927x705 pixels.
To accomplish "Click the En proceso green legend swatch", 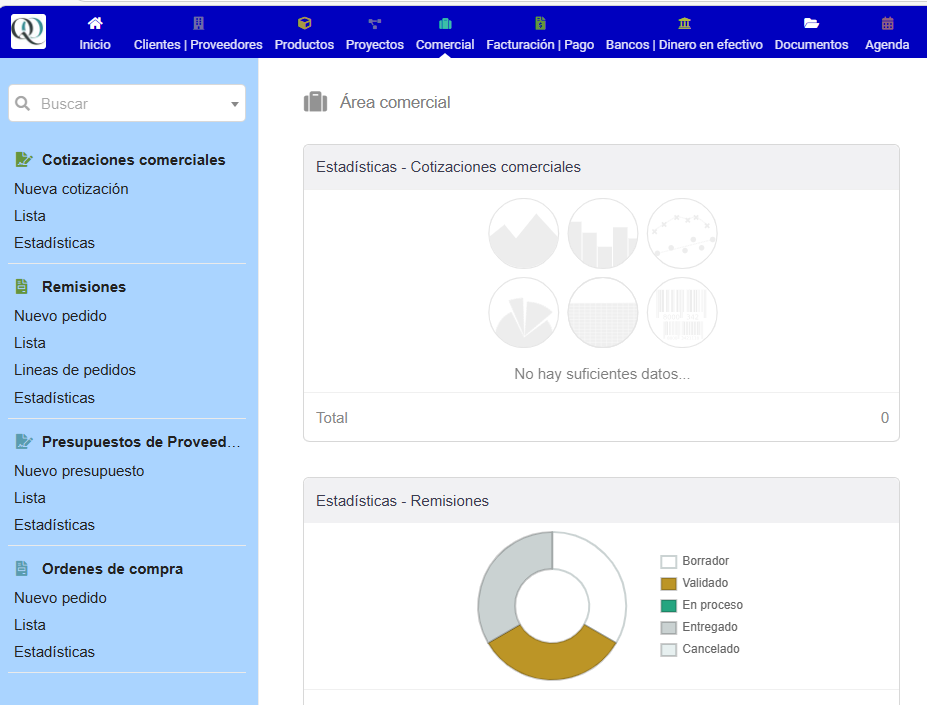I will 669,605.
